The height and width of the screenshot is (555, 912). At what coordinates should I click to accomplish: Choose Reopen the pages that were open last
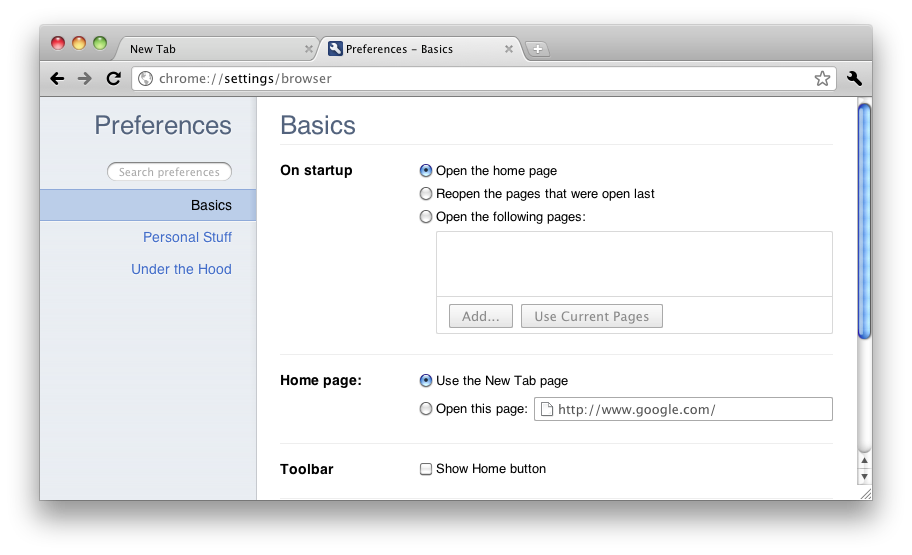coord(426,194)
